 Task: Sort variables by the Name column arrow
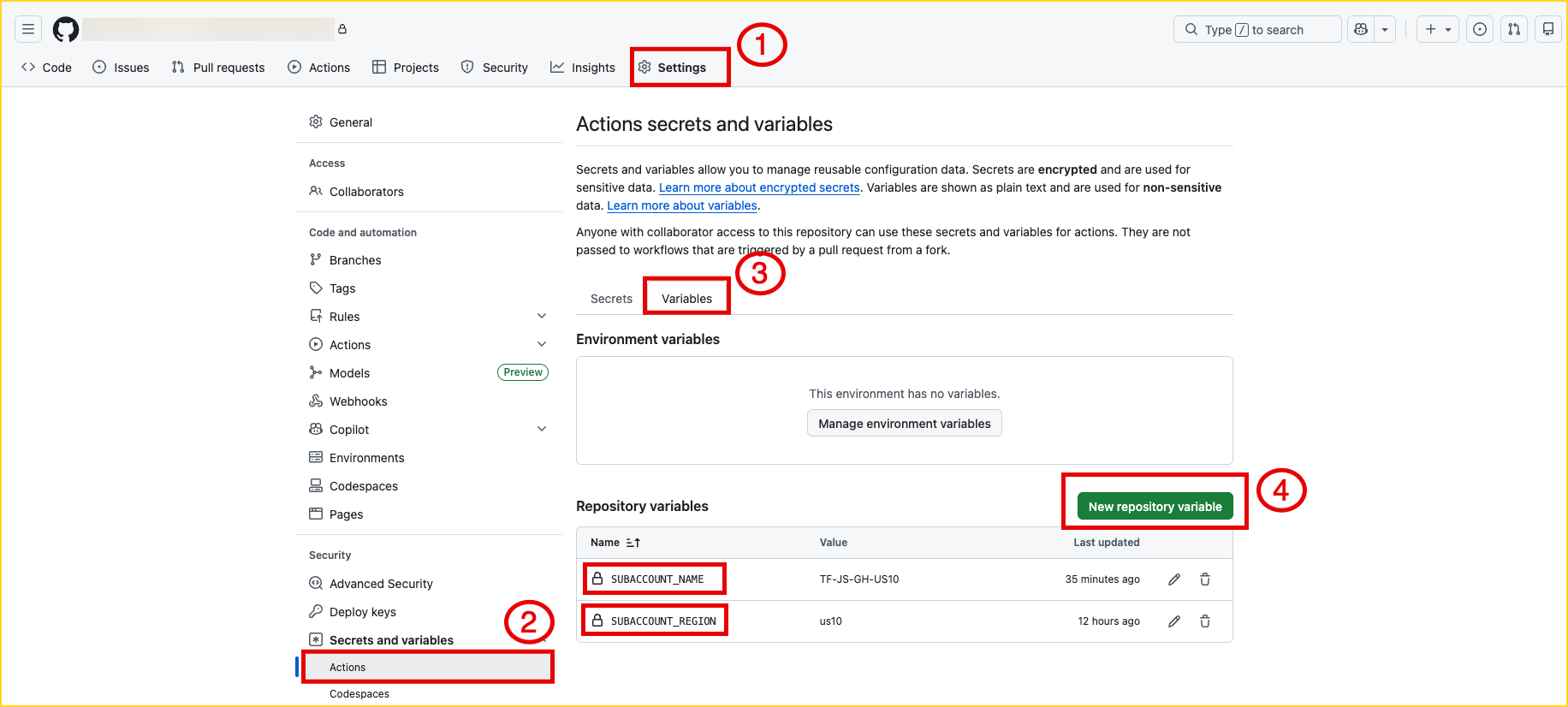[633, 543]
